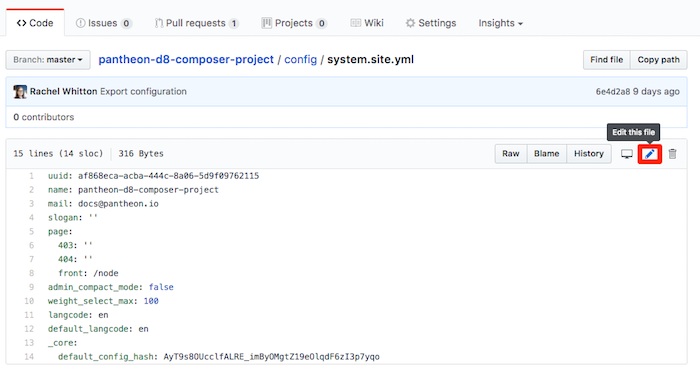Click the weight_select_max 100 value
The height and width of the screenshot is (377, 700).
click(x=151, y=301)
